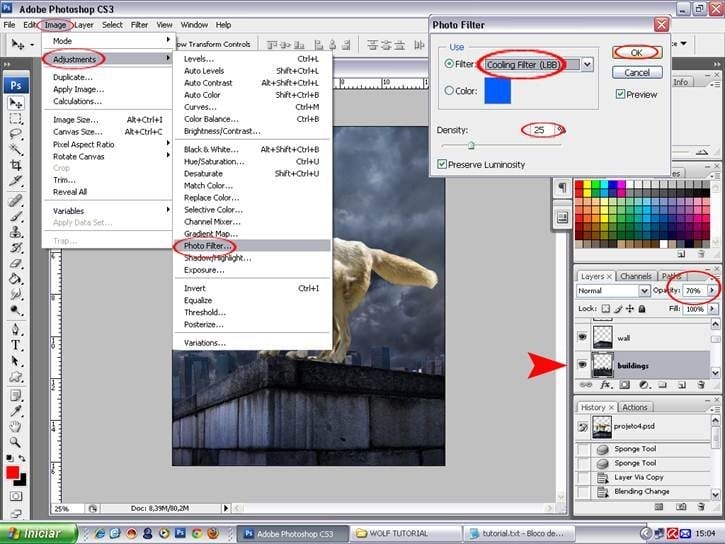Select the Color radio button

pos(449,91)
